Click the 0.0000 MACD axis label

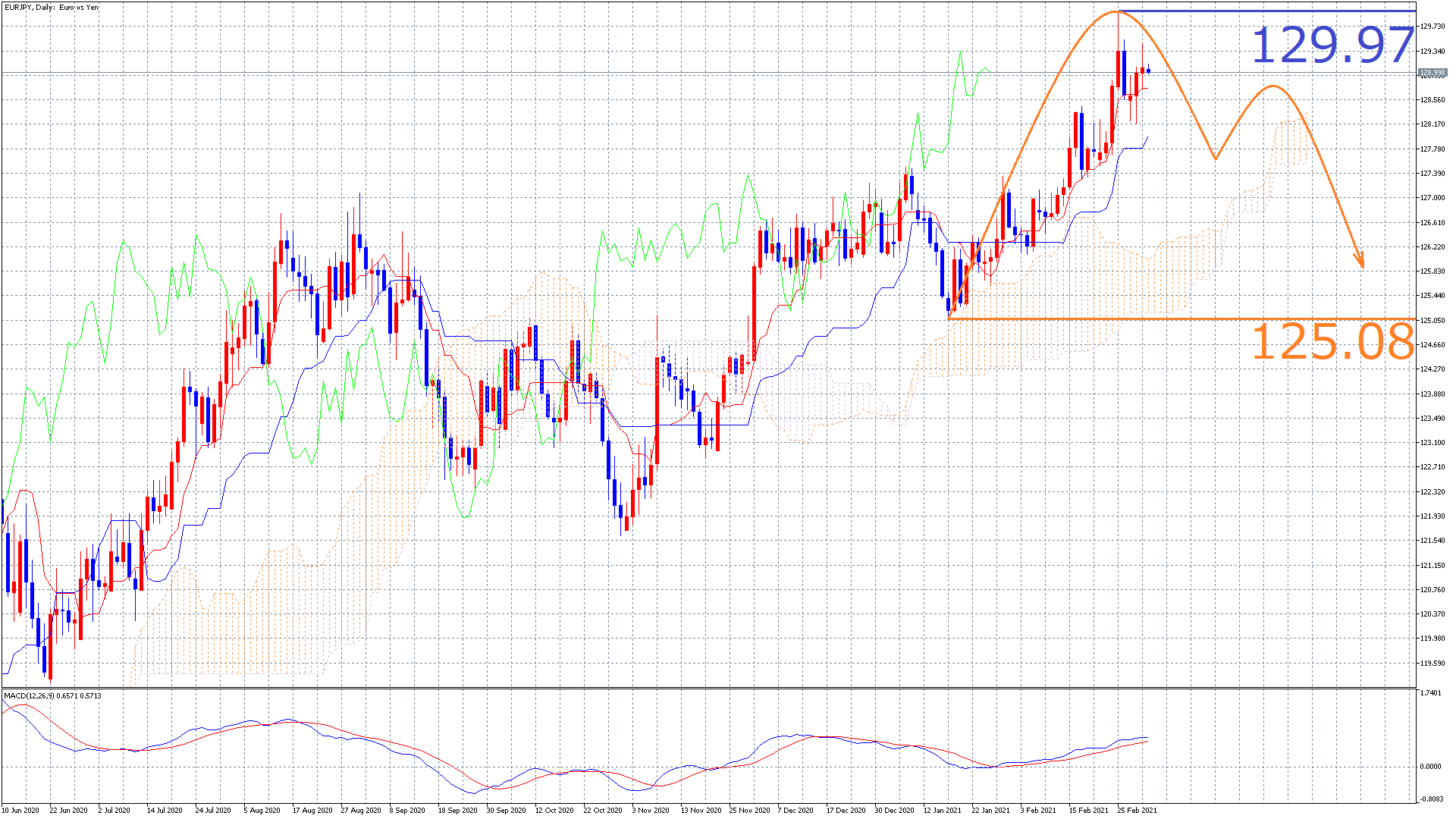[1430, 767]
